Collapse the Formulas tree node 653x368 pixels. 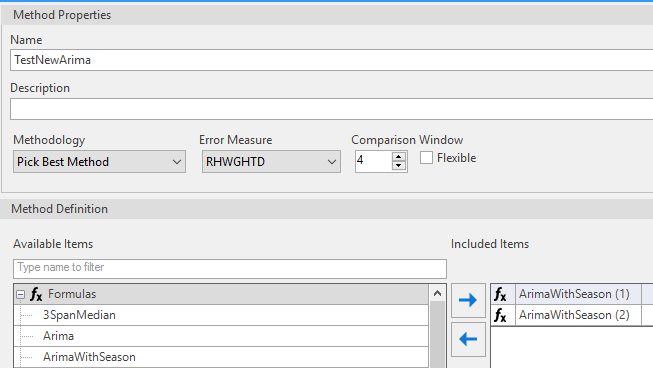click(20, 295)
